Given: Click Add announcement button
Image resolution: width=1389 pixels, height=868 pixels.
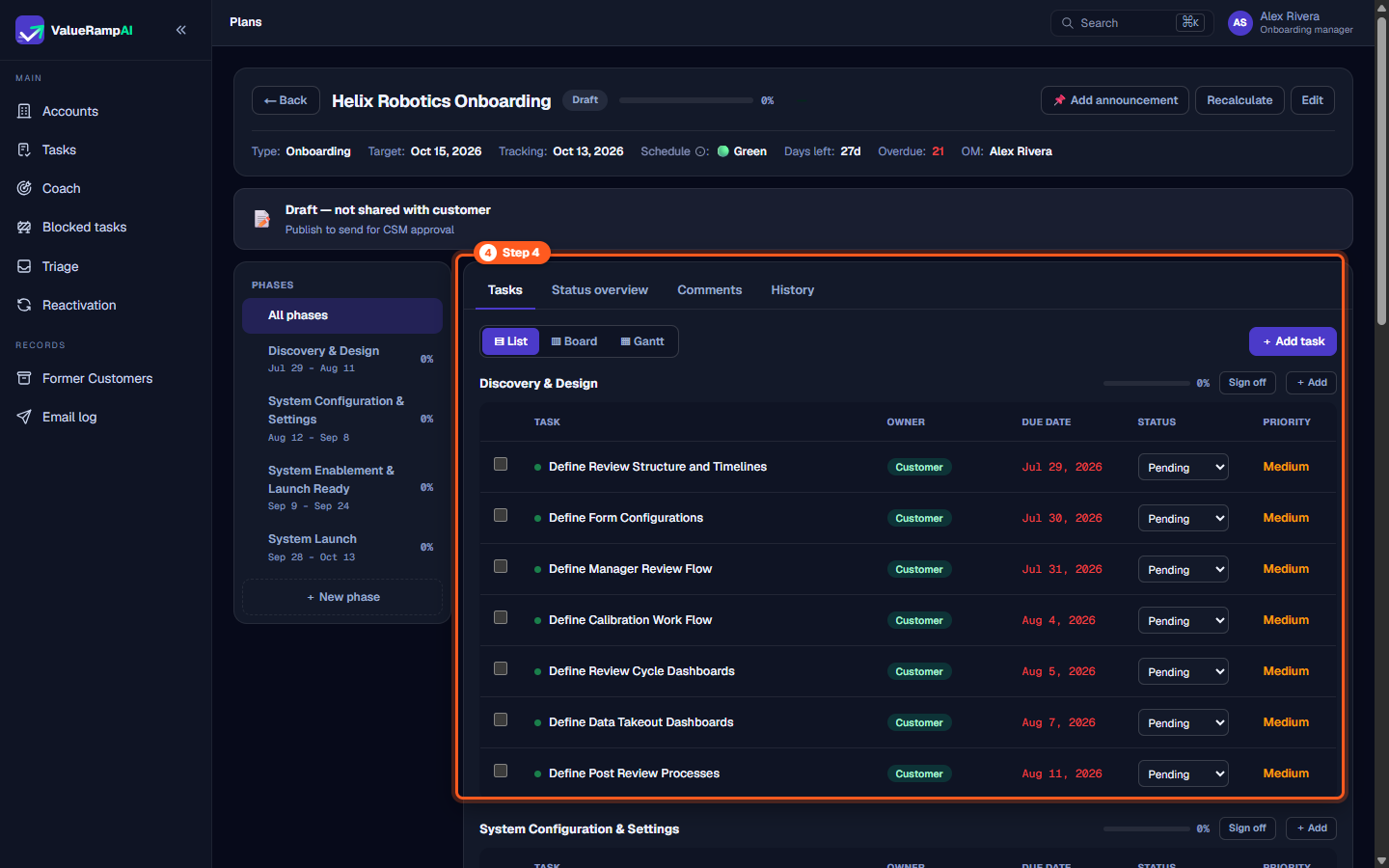Looking at the screenshot, I should (x=1114, y=100).
